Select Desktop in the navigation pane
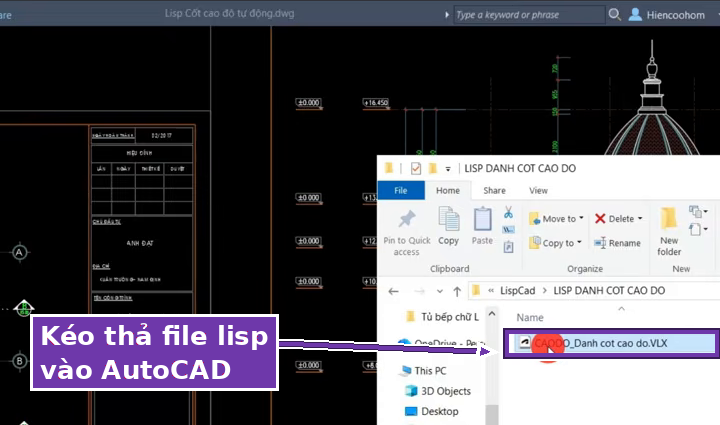The image size is (720, 425). (x=431, y=411)
